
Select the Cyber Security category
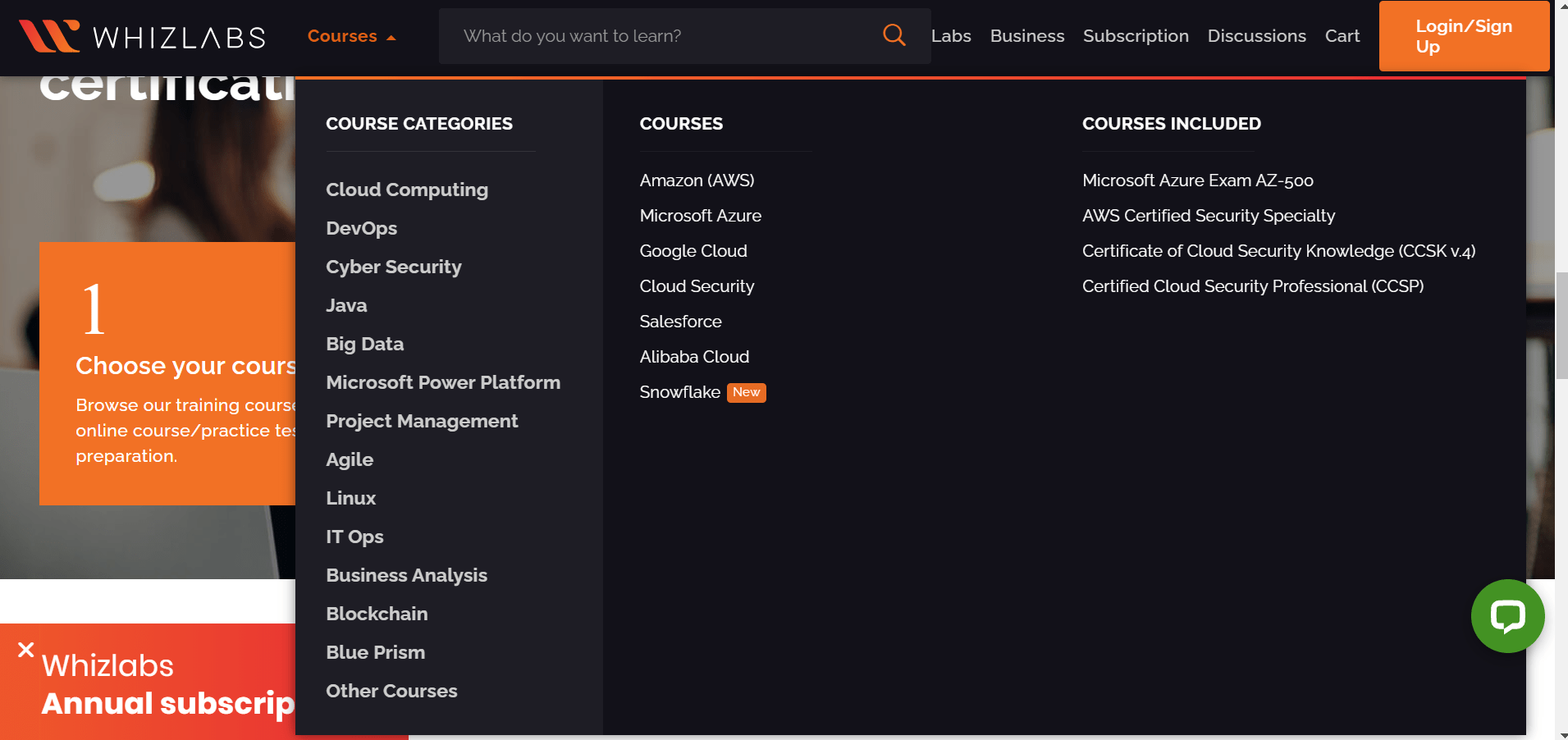(x=394, y=267)
